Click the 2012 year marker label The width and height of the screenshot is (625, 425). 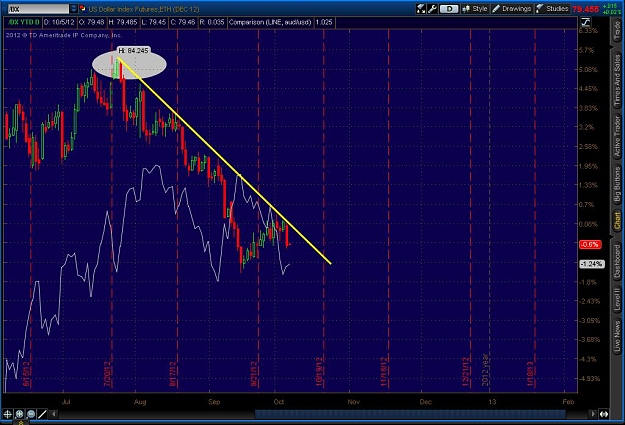pyautogui.click(x=485, y=370)
